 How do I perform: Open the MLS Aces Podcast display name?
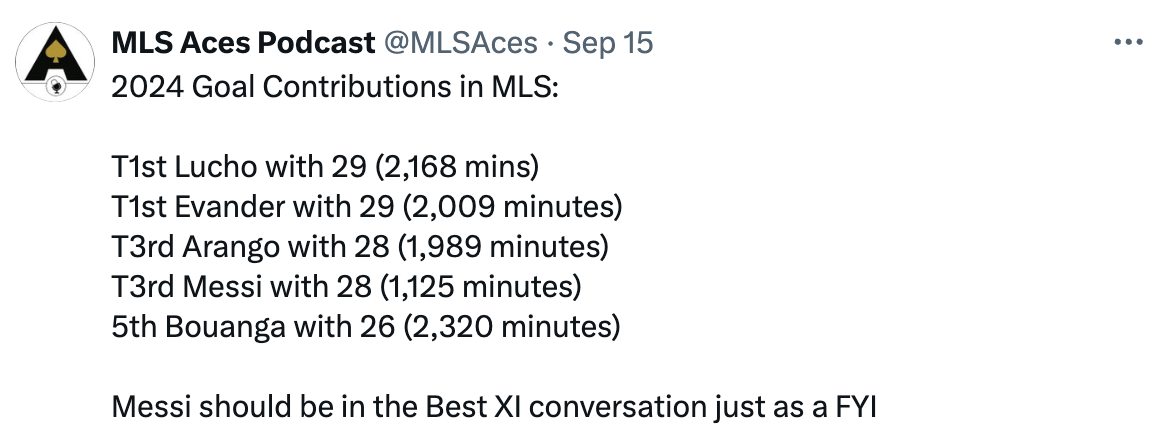243,43
